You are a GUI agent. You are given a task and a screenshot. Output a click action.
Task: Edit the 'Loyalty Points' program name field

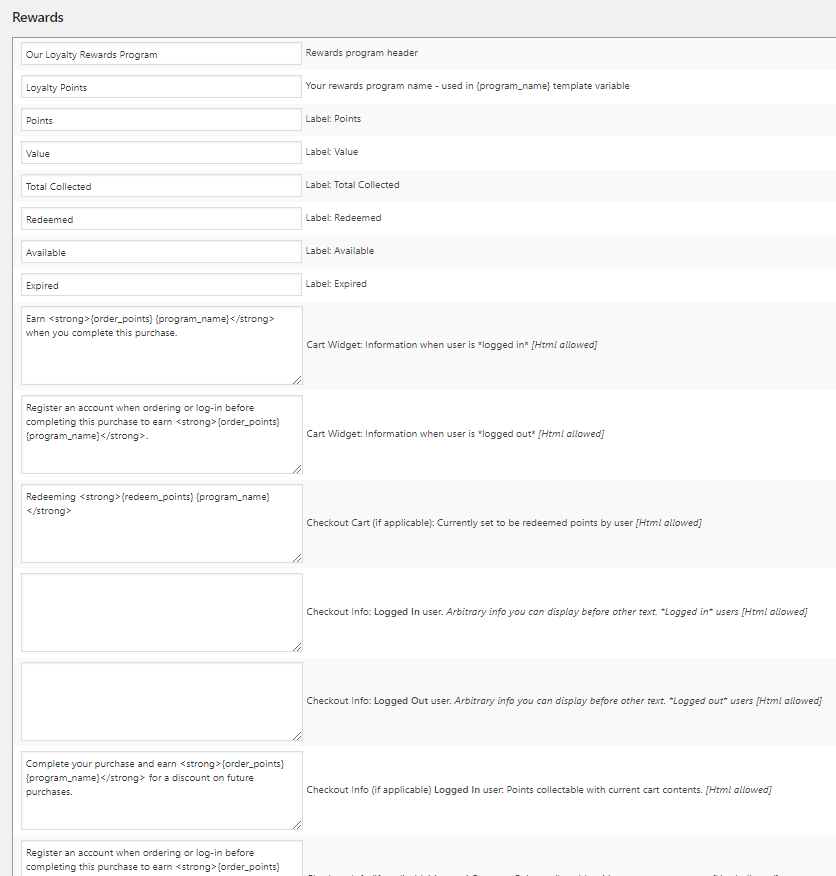[x=162, y=87]
